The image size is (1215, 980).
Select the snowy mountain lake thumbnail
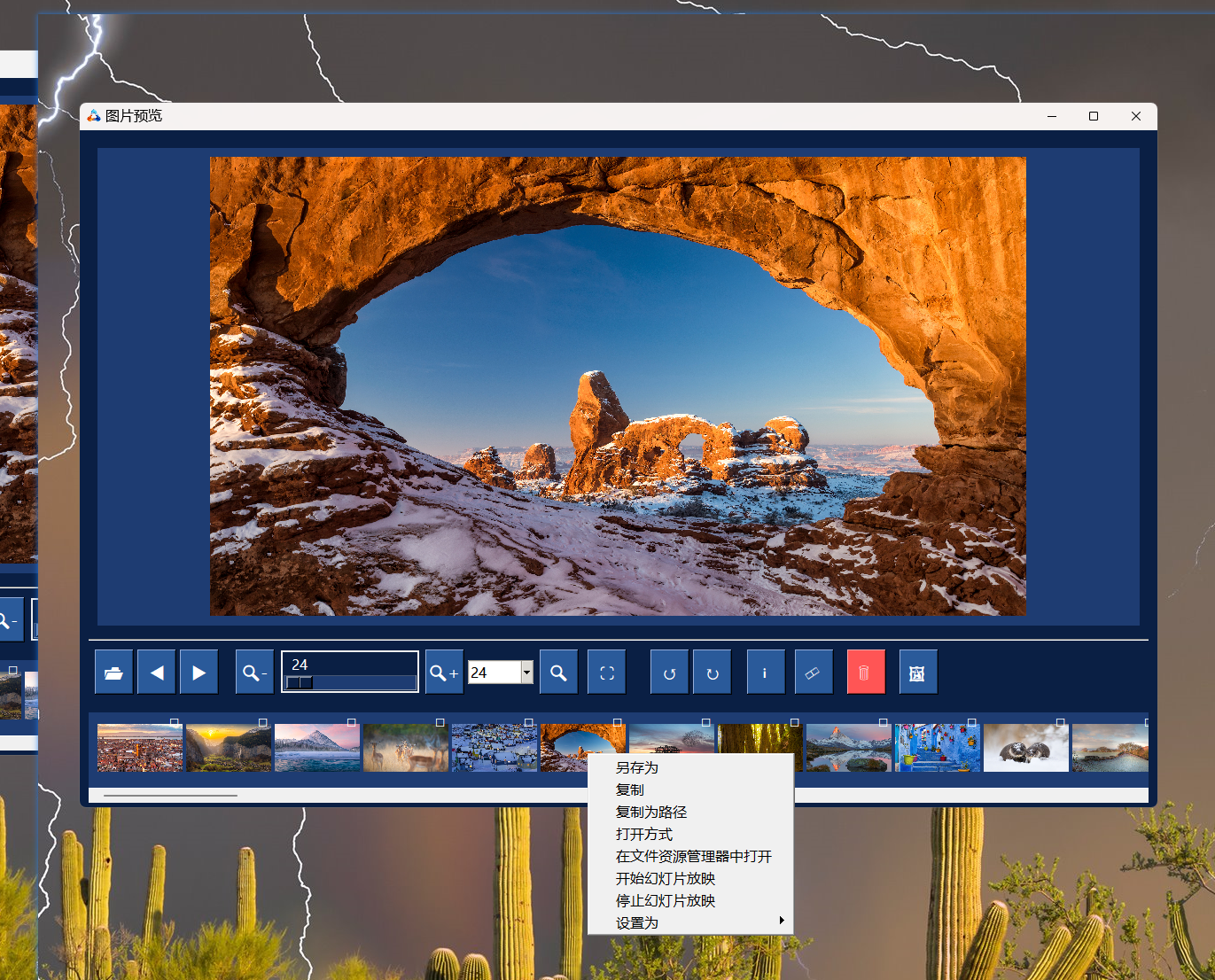point(317,749)
